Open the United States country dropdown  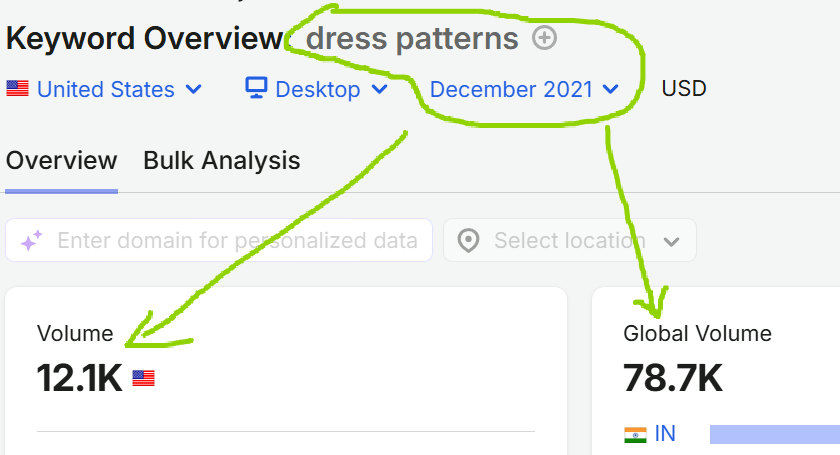pyautogui.click(x=104, y=89)
